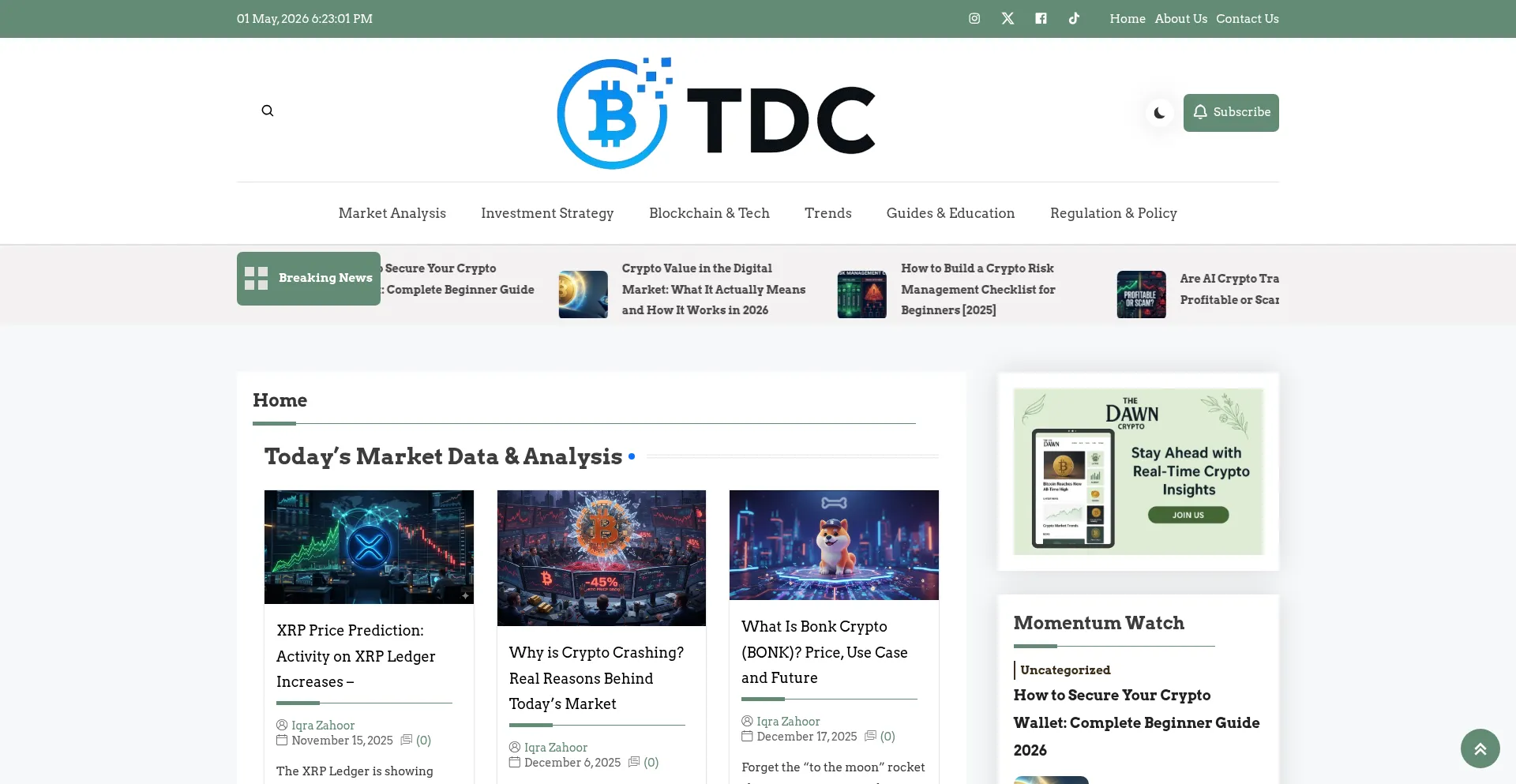Click November 15, 2025 date
This screenshot has width=1516, height=784.
(x=342, y=741)
